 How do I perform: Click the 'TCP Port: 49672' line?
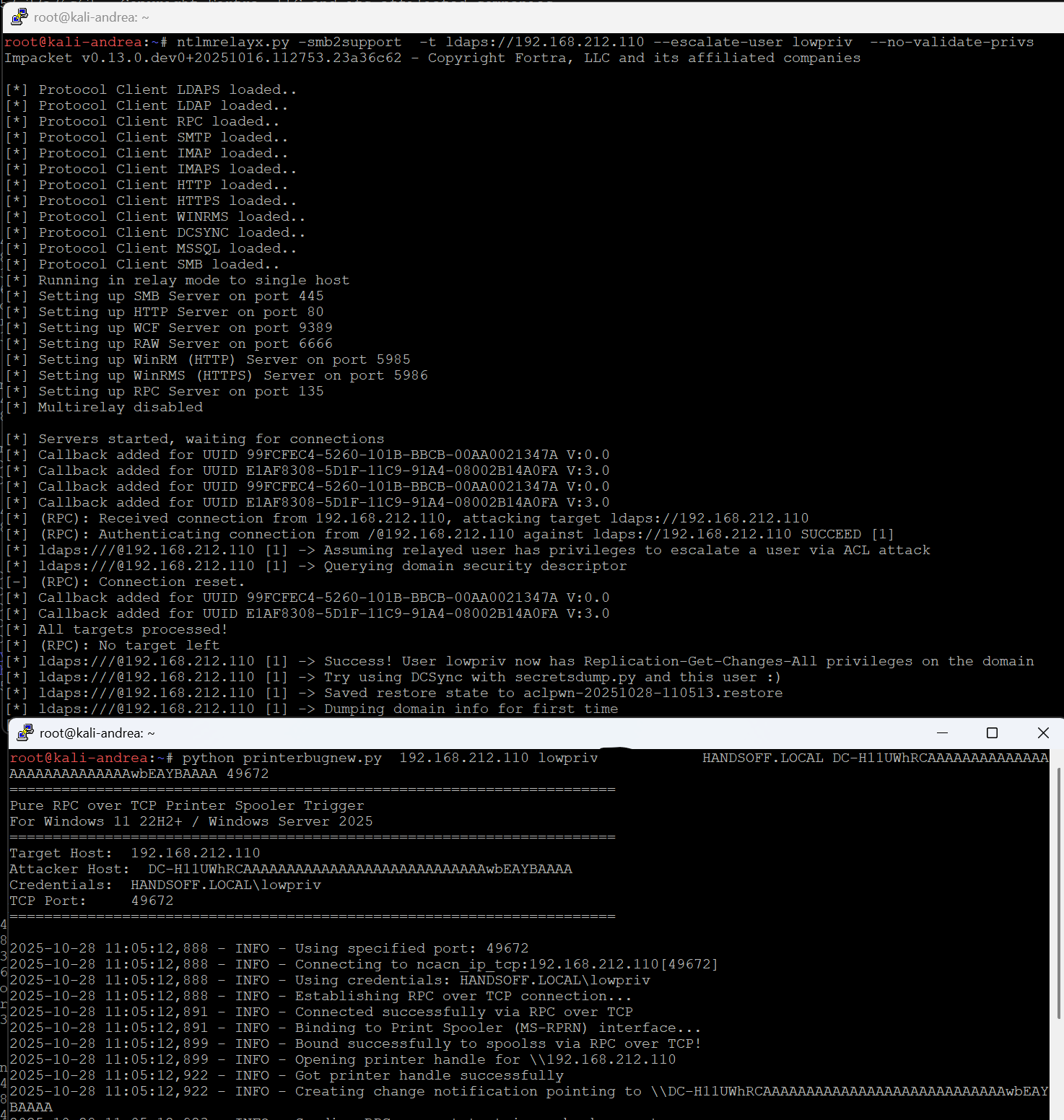click(92, 901)
